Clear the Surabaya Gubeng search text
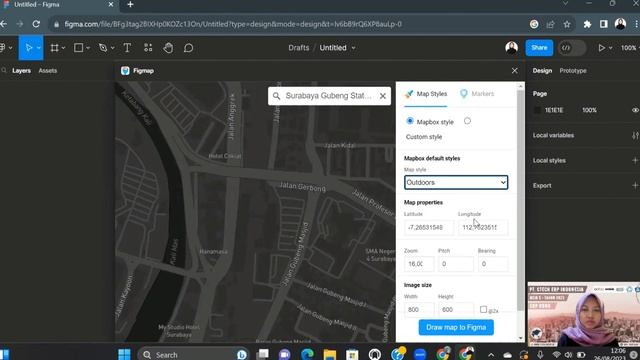Viewport: 640px width, 360px height. point(382,96)
